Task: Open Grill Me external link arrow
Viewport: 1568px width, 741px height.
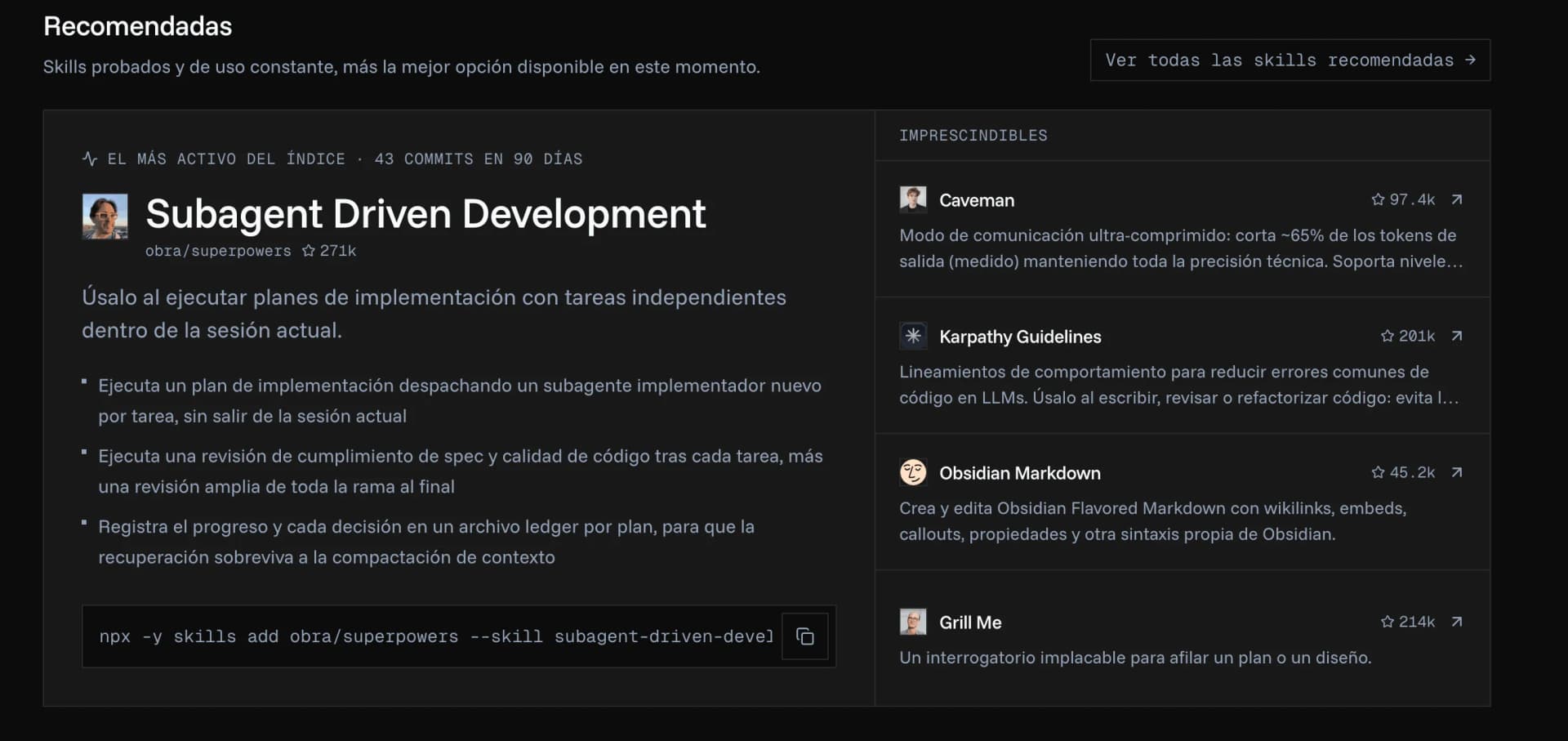Action: 1456,622
